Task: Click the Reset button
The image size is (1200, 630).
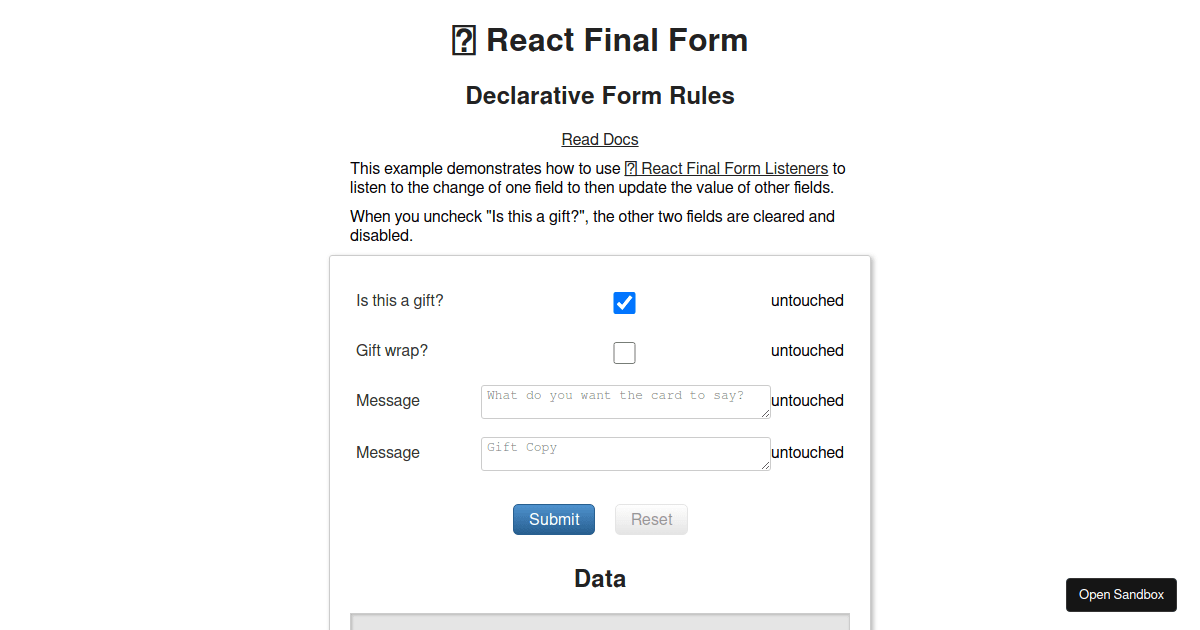Action: click(651, 519)
